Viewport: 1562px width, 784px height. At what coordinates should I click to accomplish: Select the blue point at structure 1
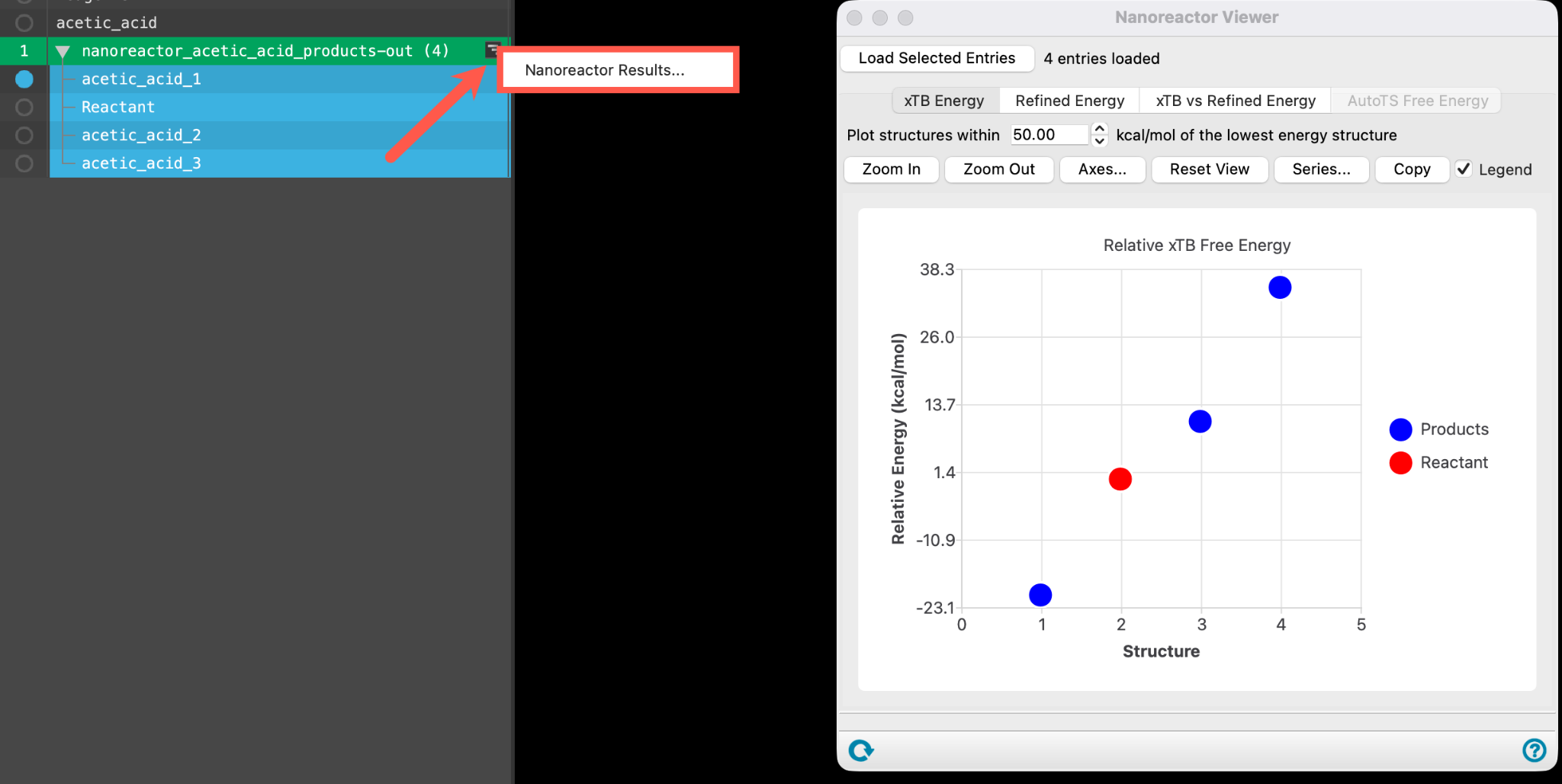(1040, 595)
